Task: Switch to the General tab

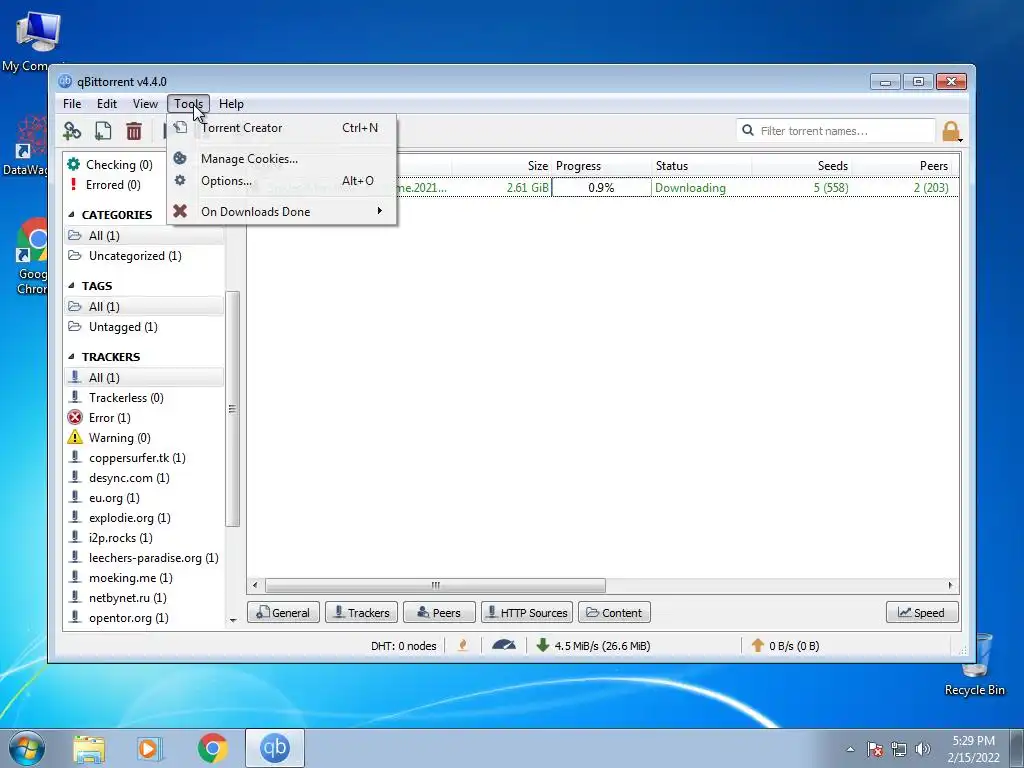Action: (x=283, y=613)
